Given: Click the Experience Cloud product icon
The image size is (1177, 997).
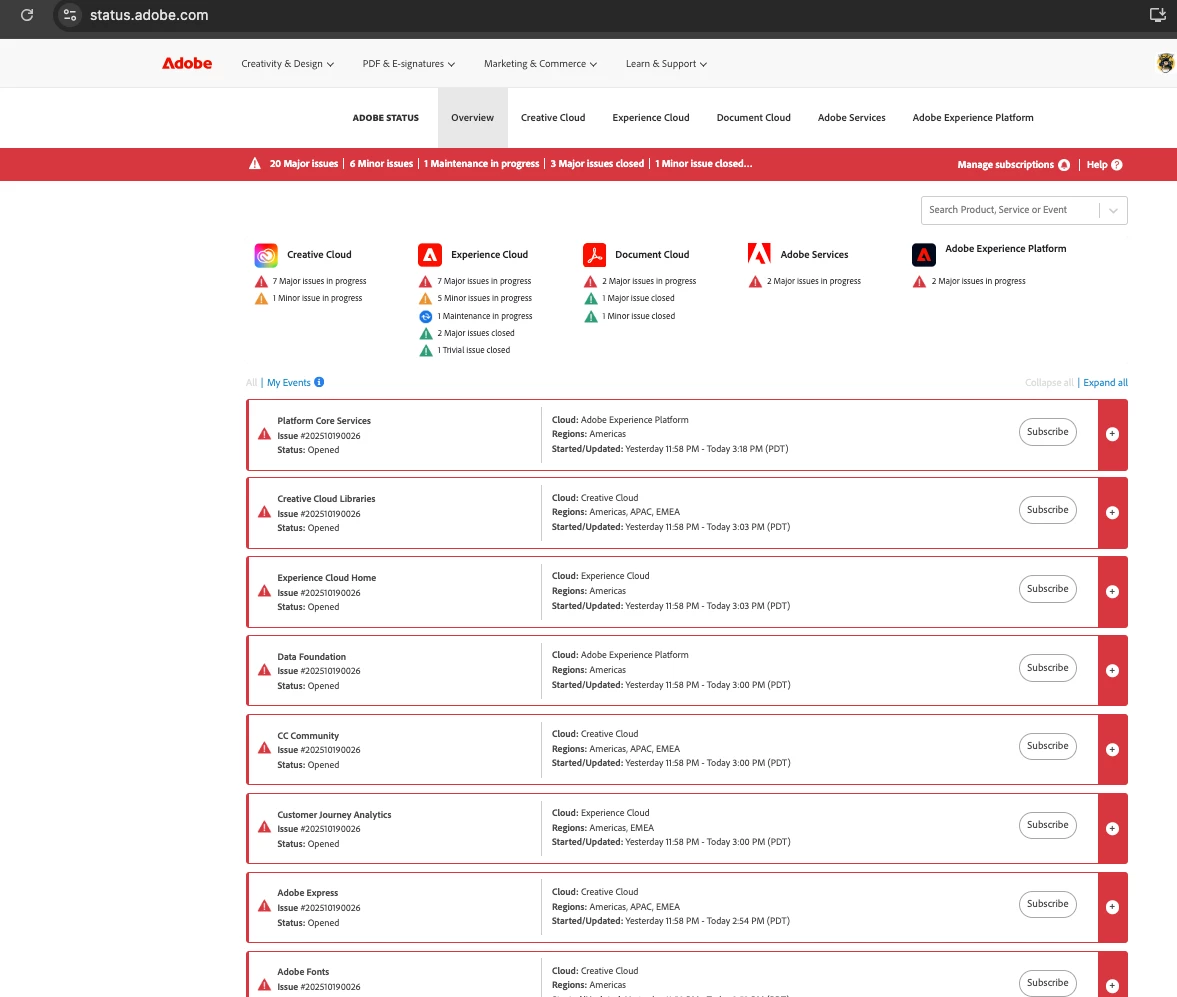Looking at the screenshot, I should click(x=430, y=255).
